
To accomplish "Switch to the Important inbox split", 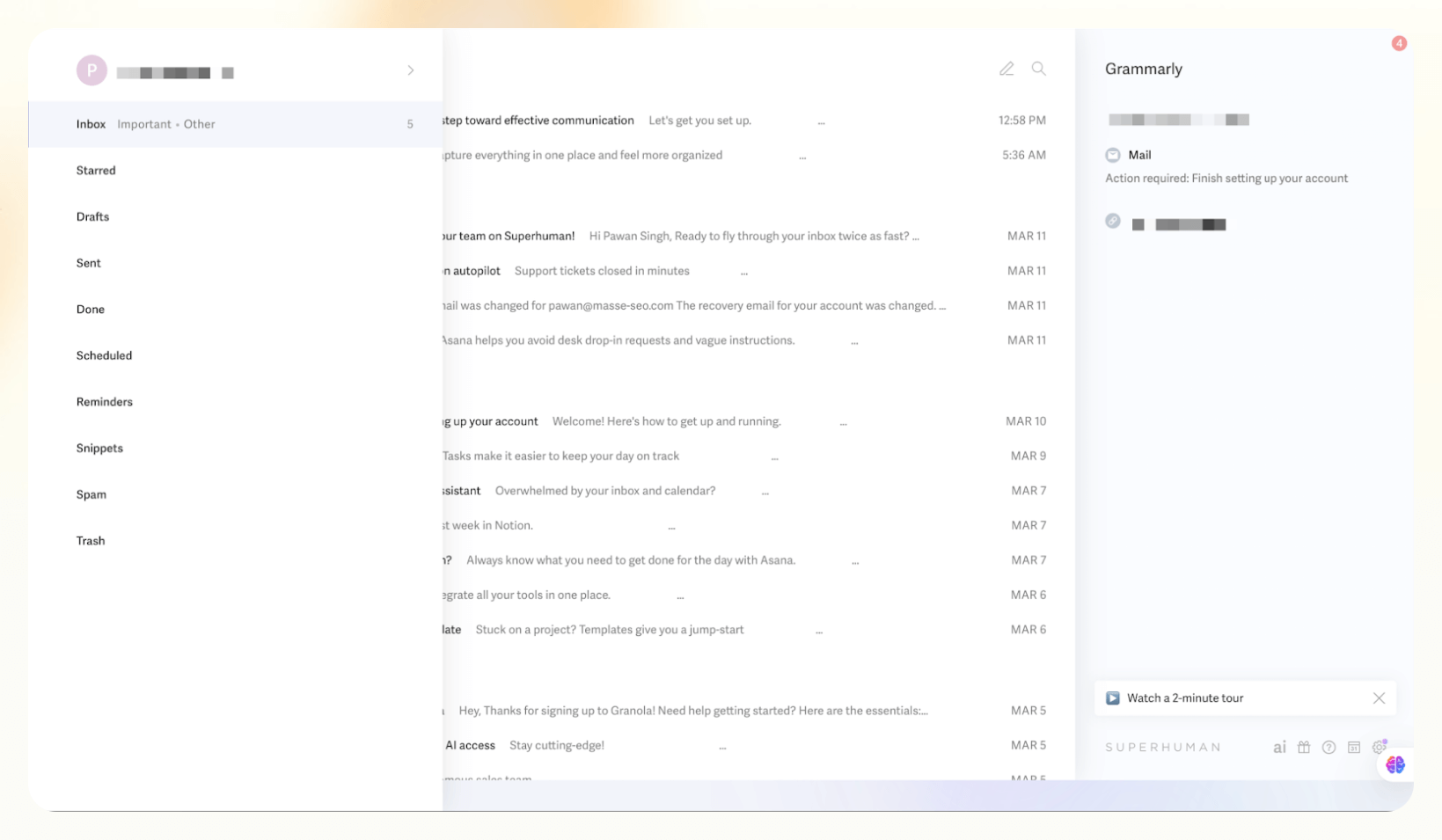I will coord(144,124).
